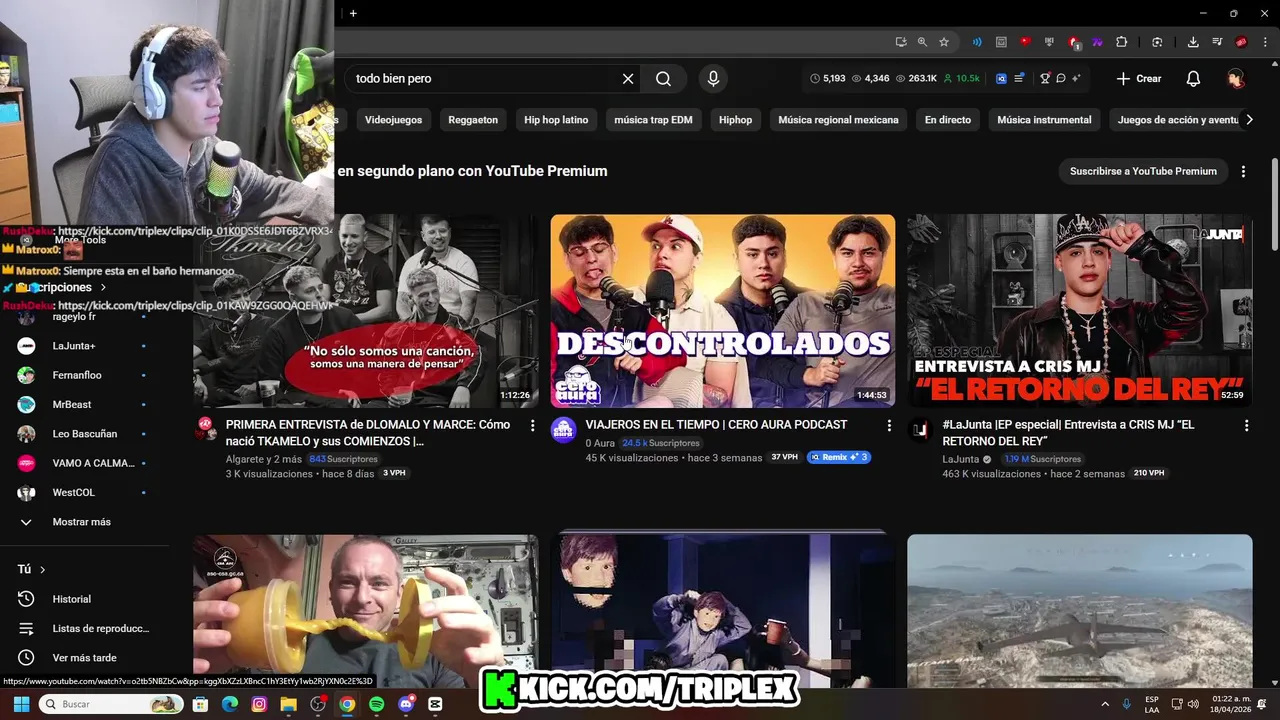Expand the Suscripciones section arrow

[103, 287]
